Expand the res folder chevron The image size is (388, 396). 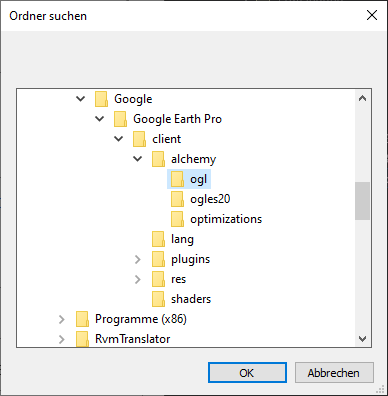[x=137, y=279]
